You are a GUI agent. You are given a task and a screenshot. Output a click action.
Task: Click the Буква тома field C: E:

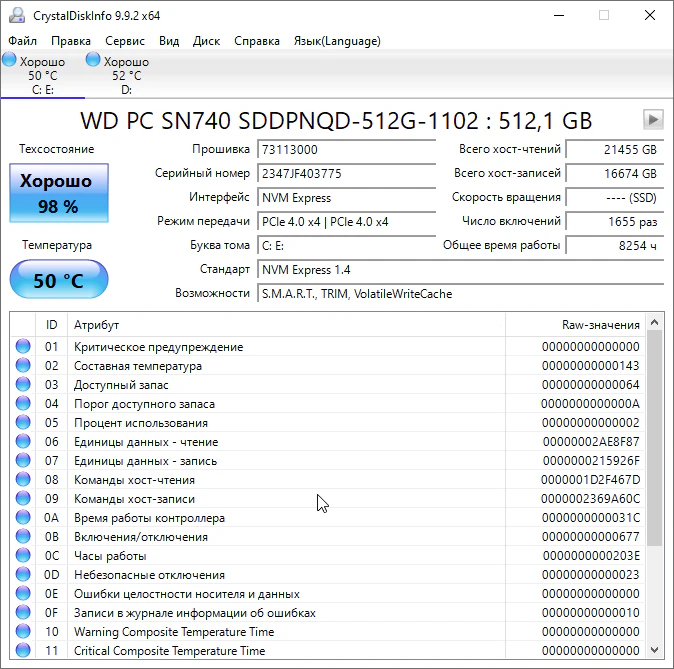click(x=346, y=246)
